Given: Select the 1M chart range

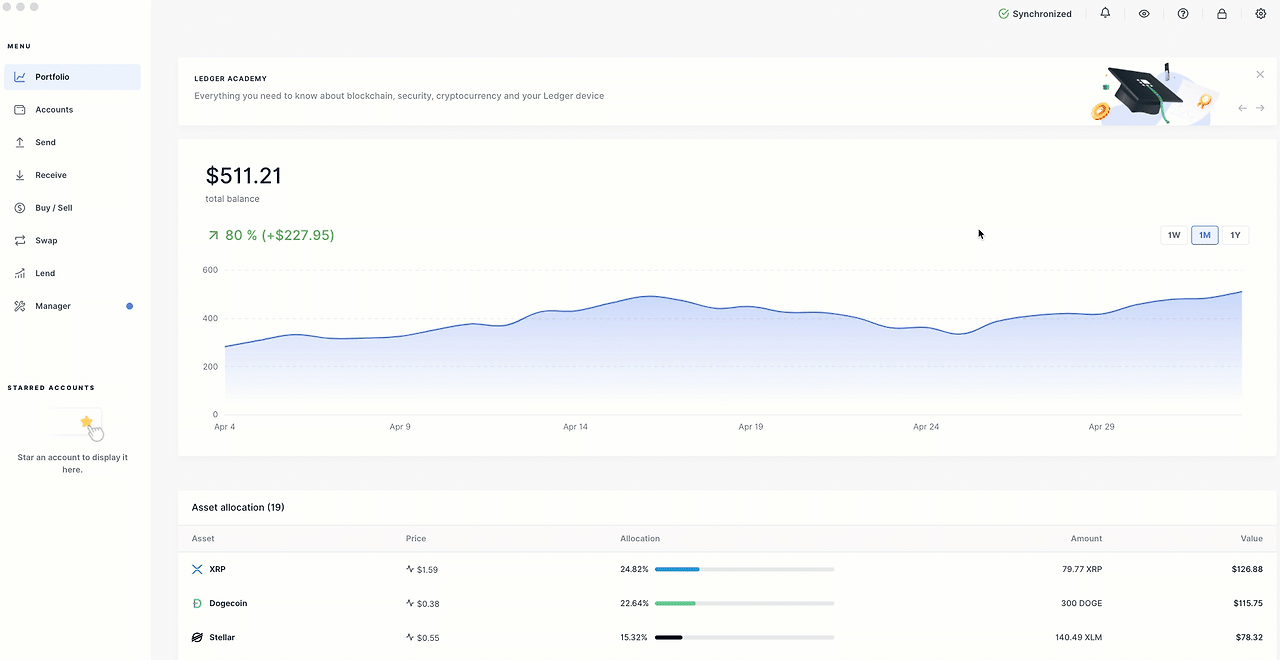Looking at the screenshot, I should (1205, 235).
